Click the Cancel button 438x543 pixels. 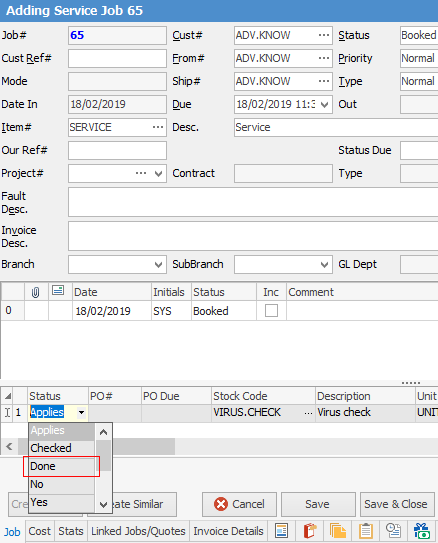(240, 504)
